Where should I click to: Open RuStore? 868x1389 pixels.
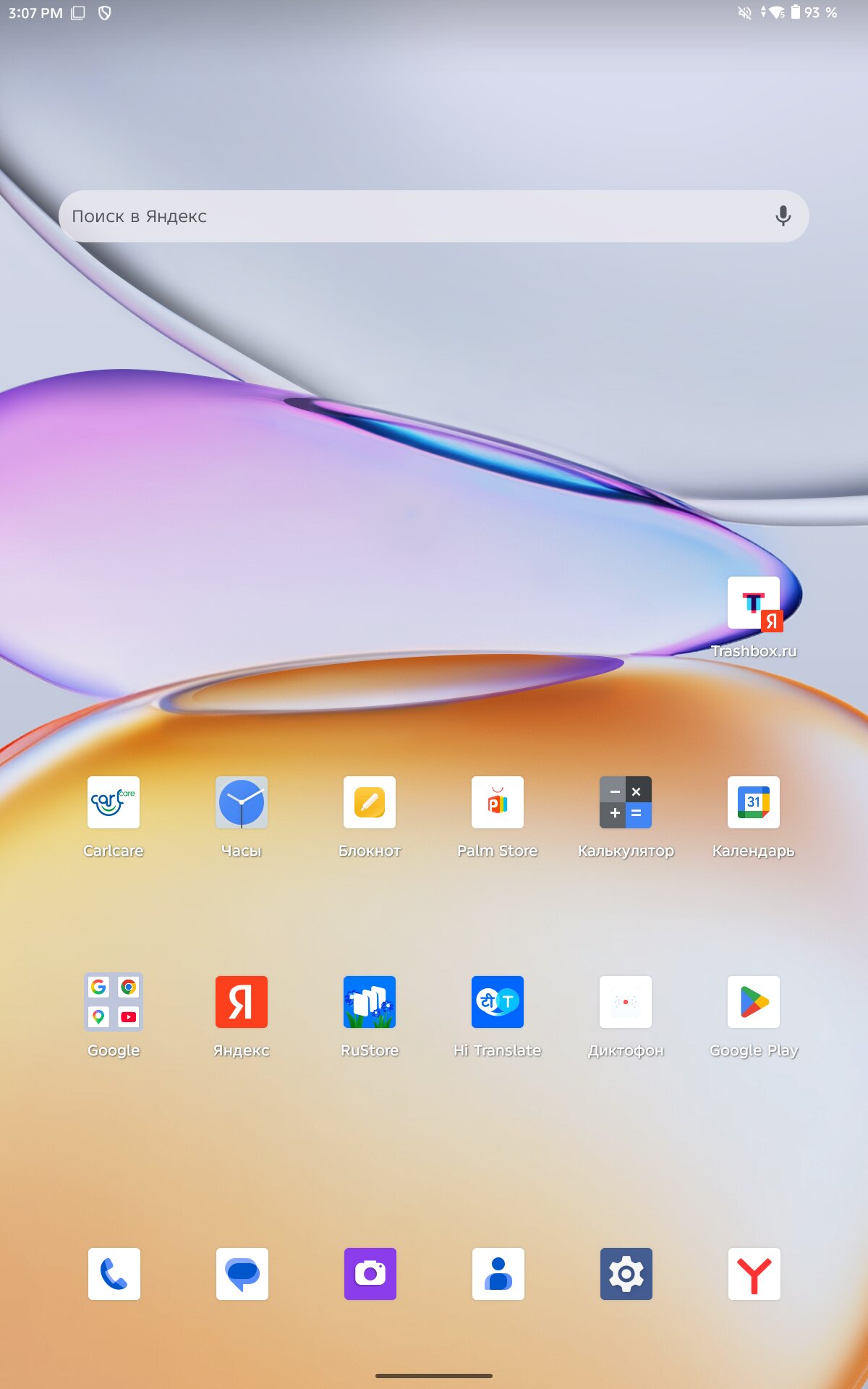coord(370,1002)
